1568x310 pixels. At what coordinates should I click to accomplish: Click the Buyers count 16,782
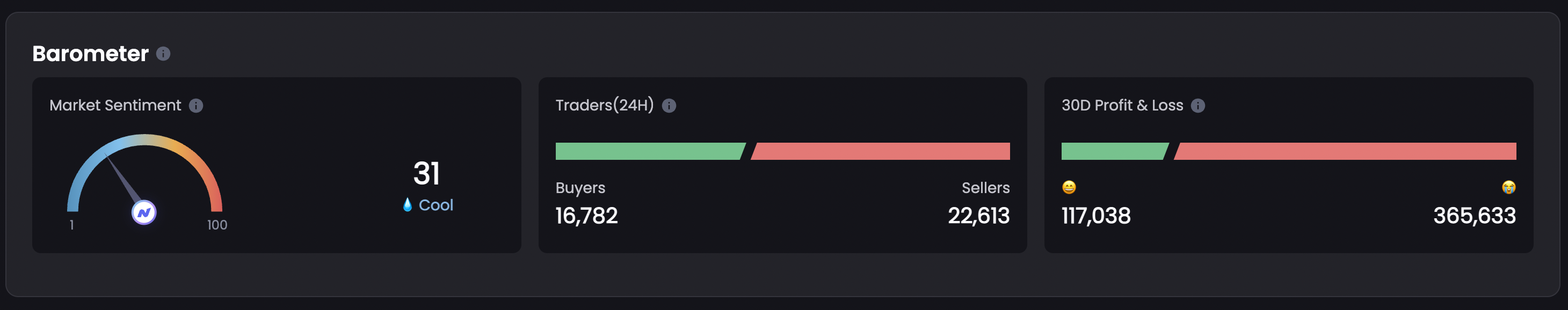(587, 216)
